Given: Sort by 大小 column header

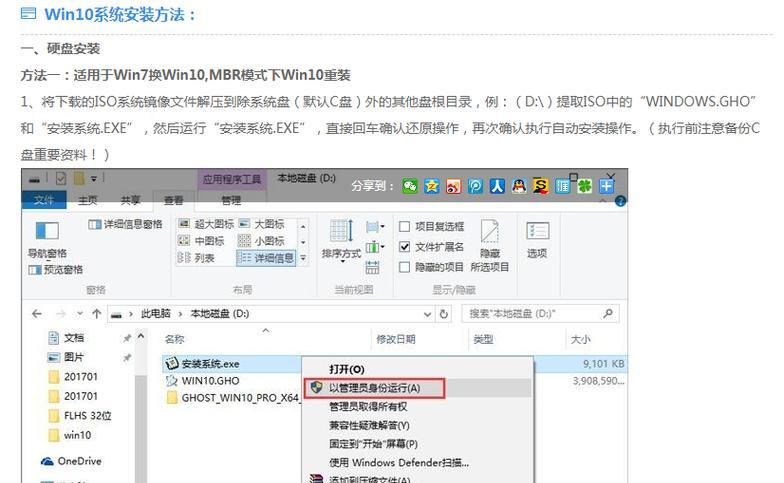Looking at the screenshot, I should coord(580,340).
